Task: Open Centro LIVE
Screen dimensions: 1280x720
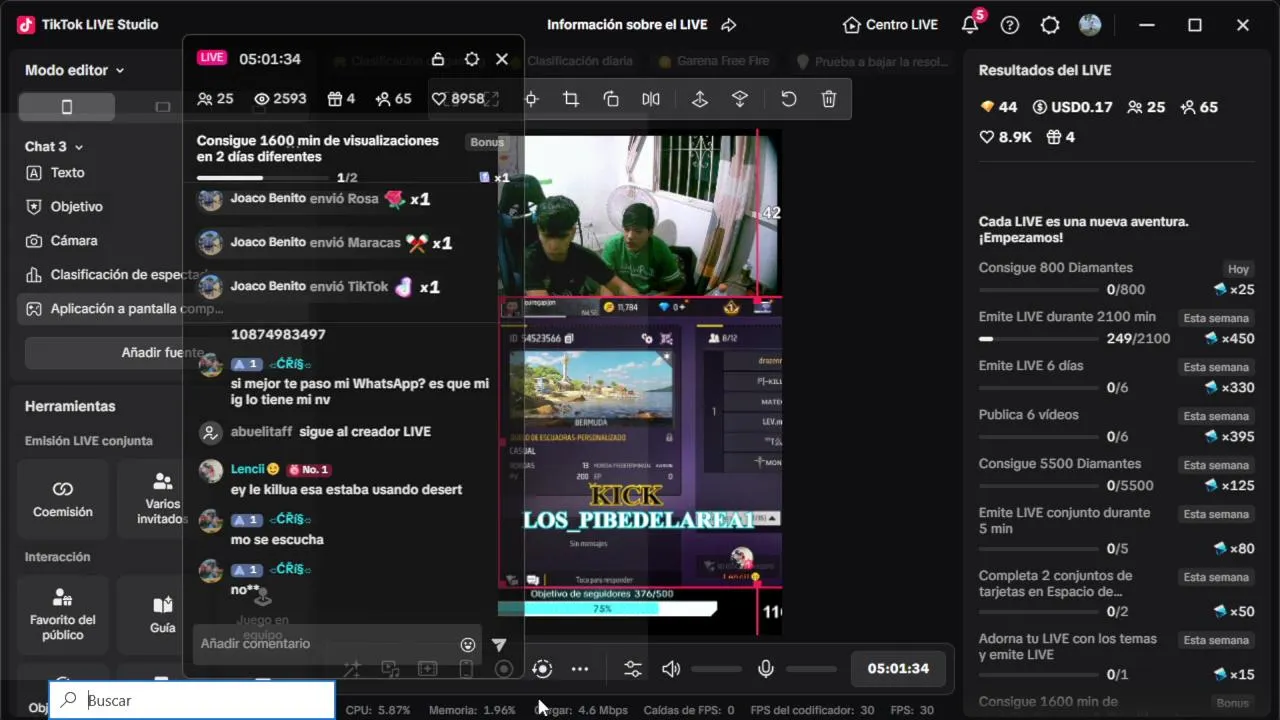Action: point(890,25)
